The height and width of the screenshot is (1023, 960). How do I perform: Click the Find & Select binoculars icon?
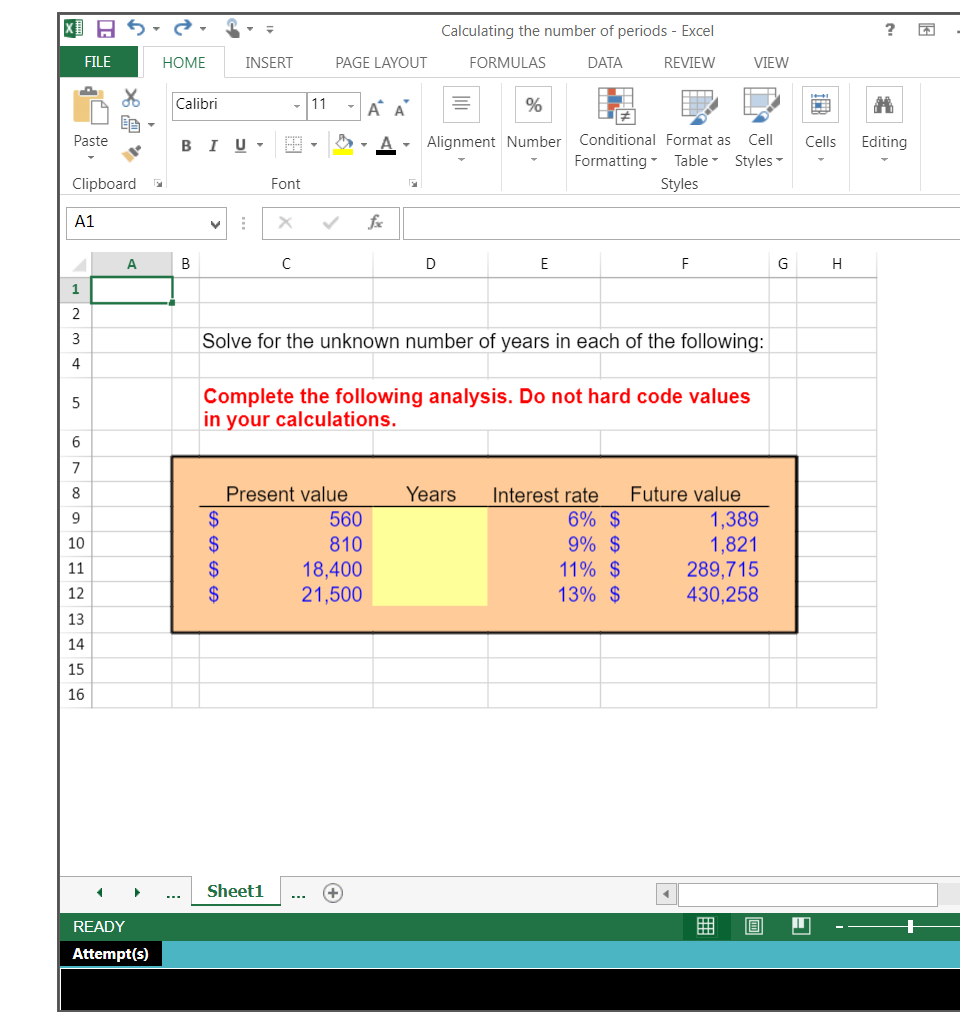tap(884, 104)
